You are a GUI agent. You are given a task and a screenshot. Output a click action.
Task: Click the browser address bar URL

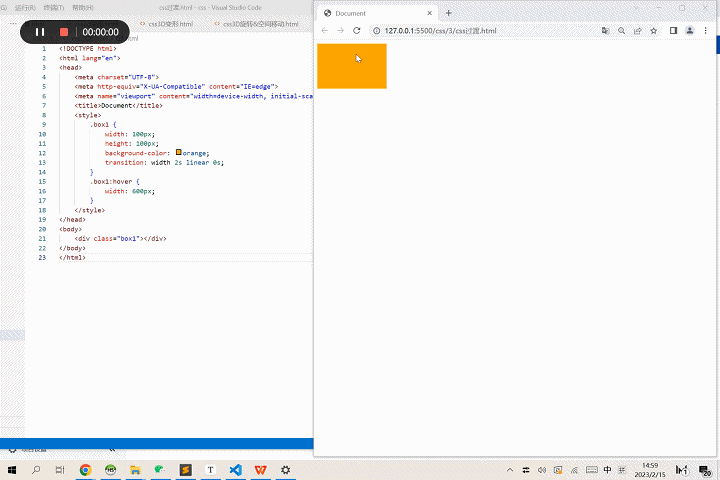pos(440,31)
